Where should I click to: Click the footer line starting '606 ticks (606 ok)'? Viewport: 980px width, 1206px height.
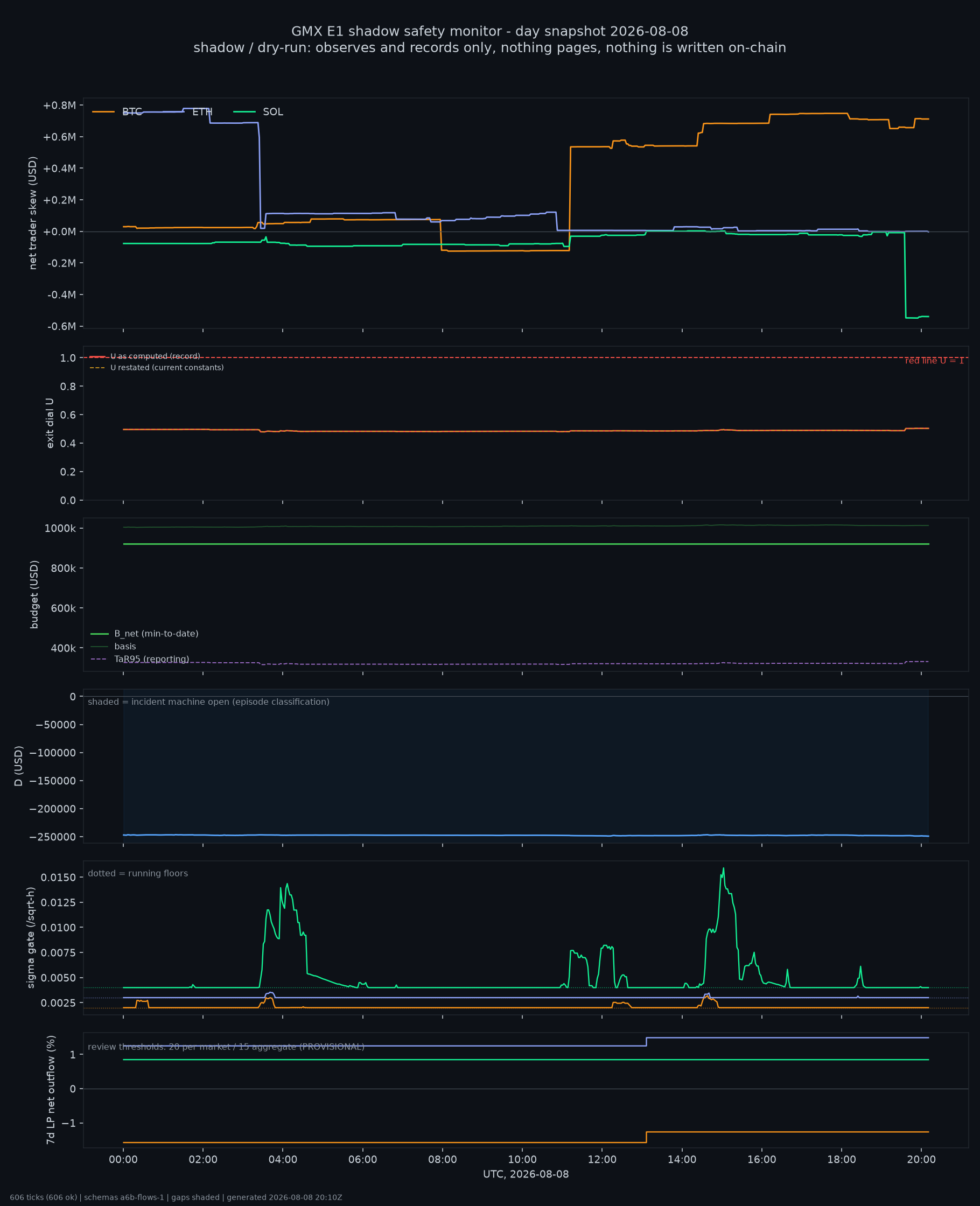coord(176,1197)
